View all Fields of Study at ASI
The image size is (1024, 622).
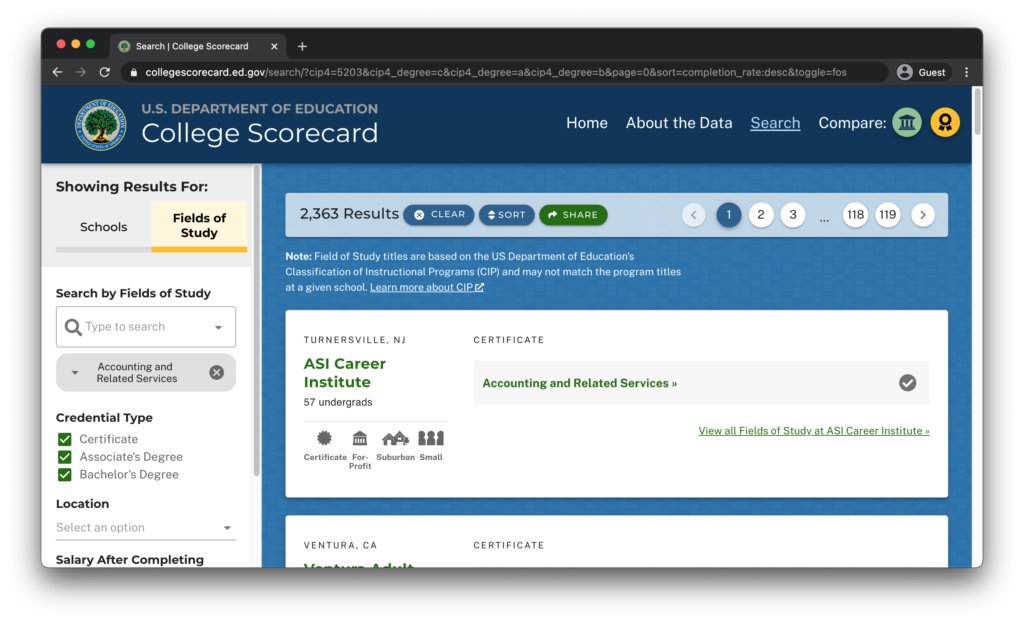point(814,431)
